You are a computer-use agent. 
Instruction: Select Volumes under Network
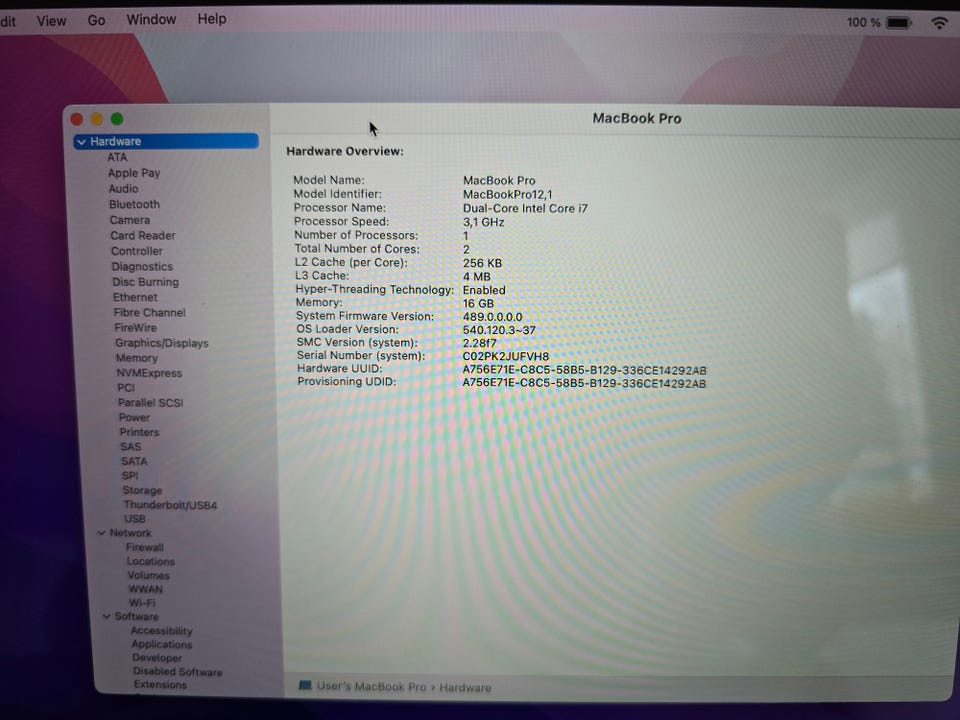[149, 576]
